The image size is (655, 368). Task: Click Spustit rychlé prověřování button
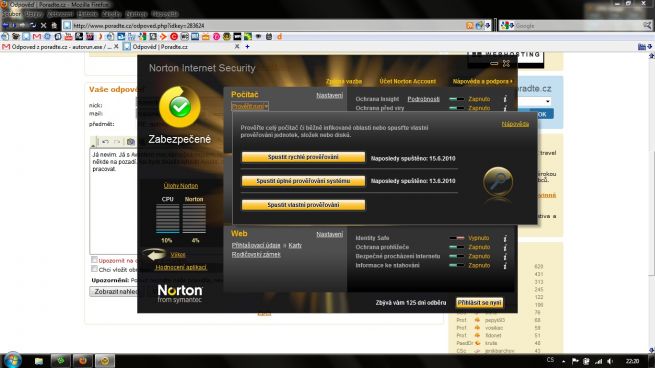303,157
